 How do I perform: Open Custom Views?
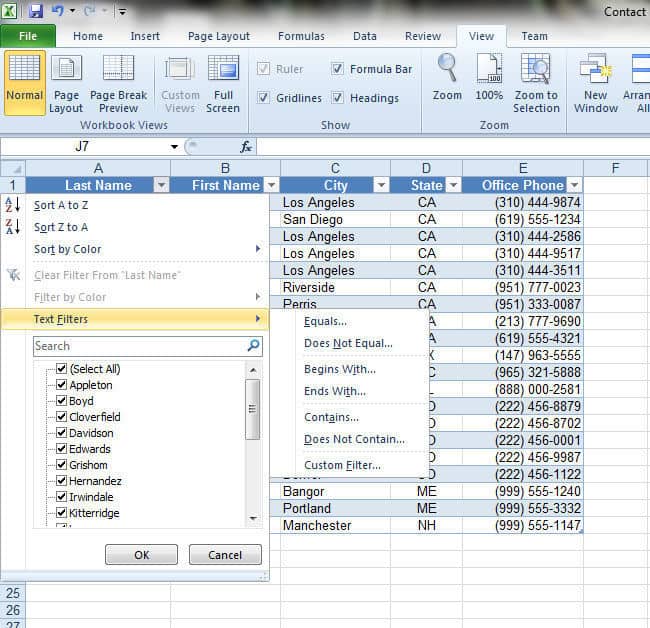[x=180, y=83]
